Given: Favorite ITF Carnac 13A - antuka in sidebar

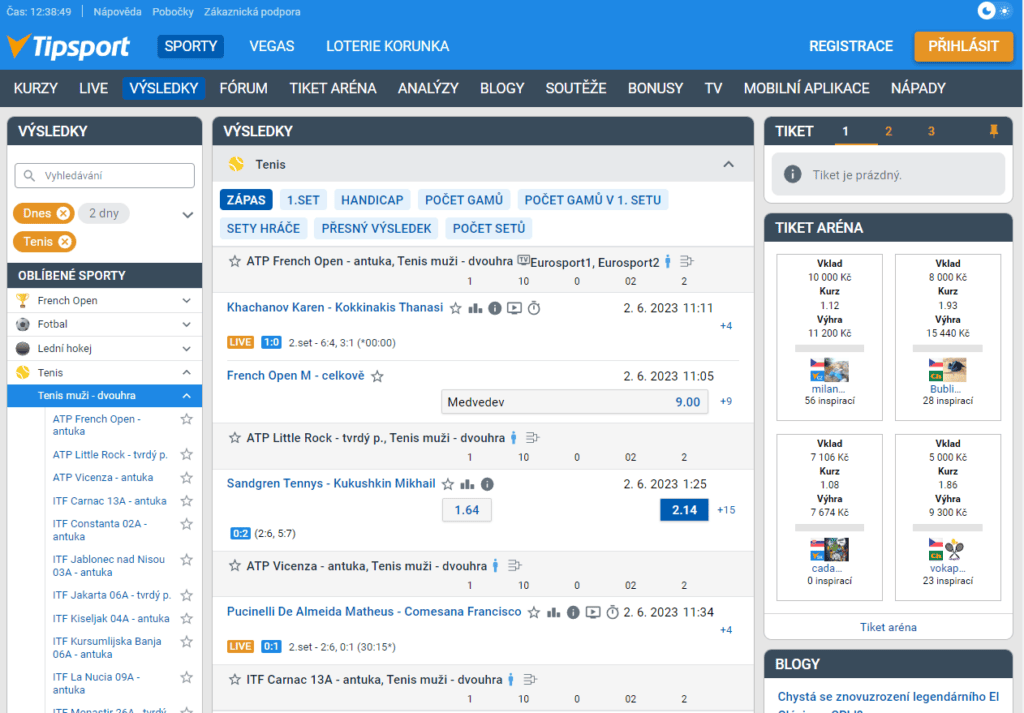Looking at the screenshot, I should (x=186, y=501).
